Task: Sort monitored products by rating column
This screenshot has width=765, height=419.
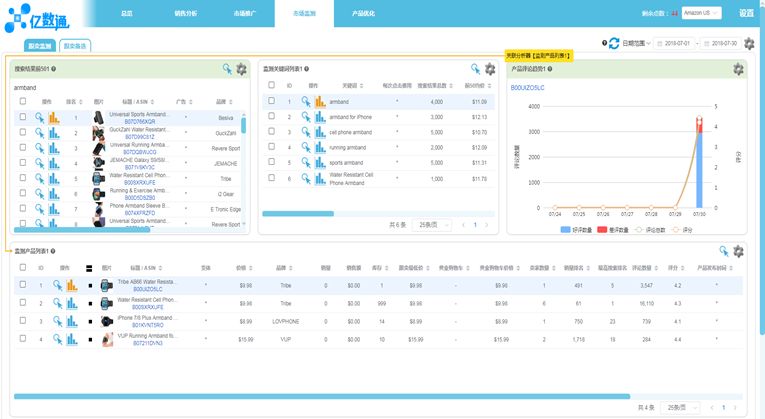Action: click(x=683, y=268)
